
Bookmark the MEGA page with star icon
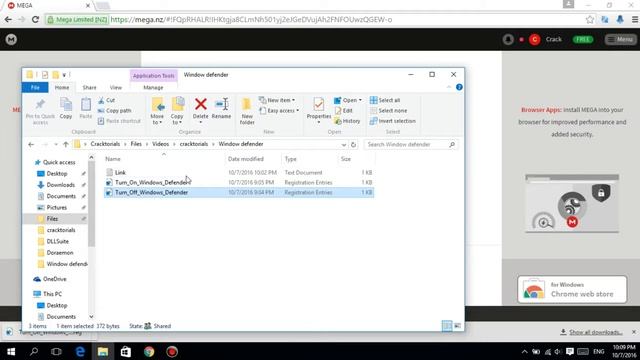(589, 19)
